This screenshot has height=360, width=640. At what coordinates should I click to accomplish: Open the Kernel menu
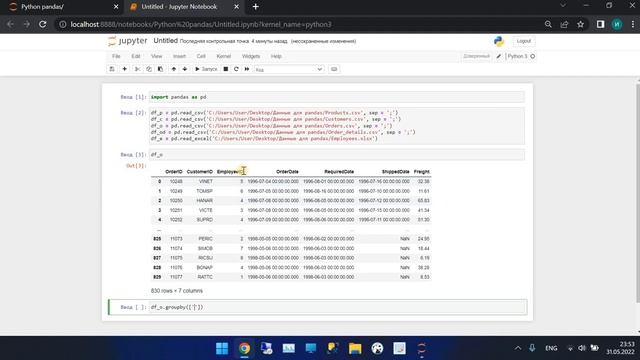click(224, 56)
